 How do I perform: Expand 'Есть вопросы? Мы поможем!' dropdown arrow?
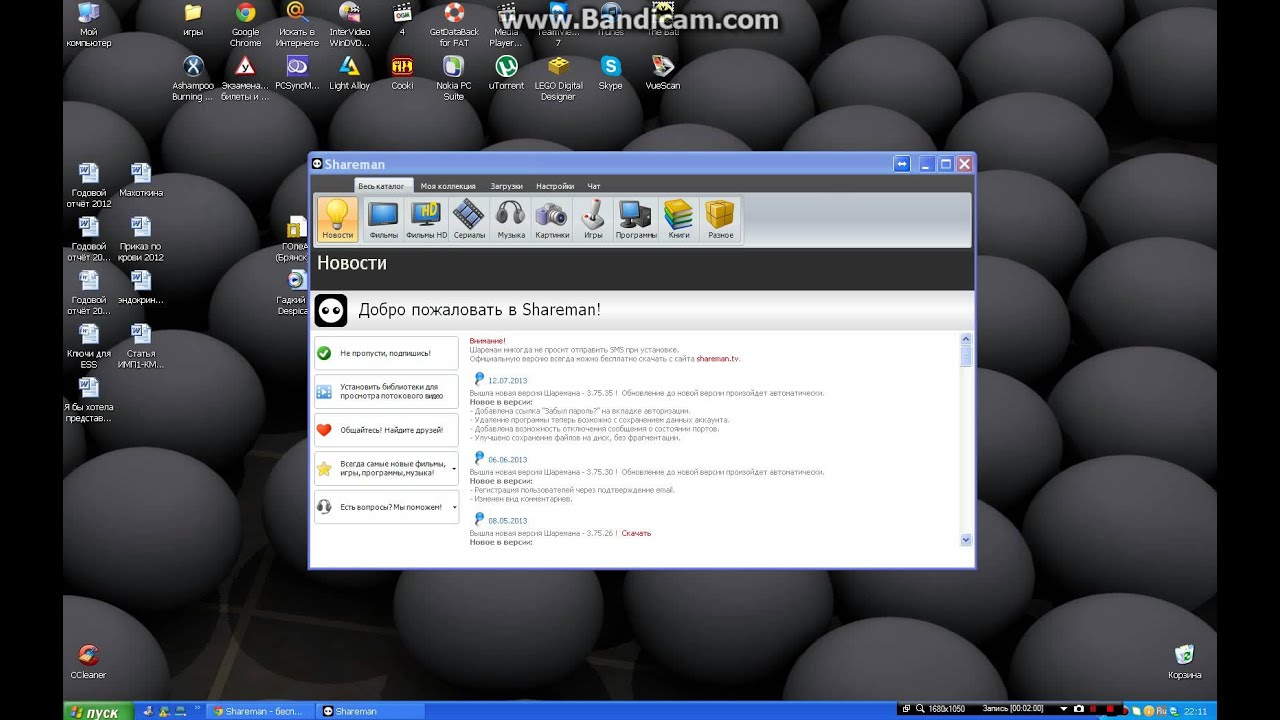454,507
